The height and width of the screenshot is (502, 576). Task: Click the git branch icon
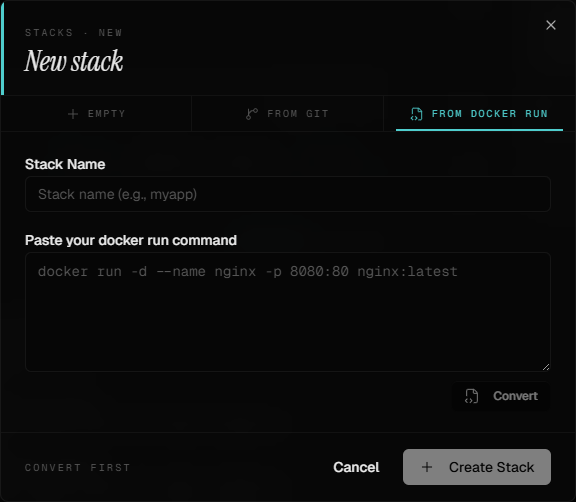(x=252, y=114)
